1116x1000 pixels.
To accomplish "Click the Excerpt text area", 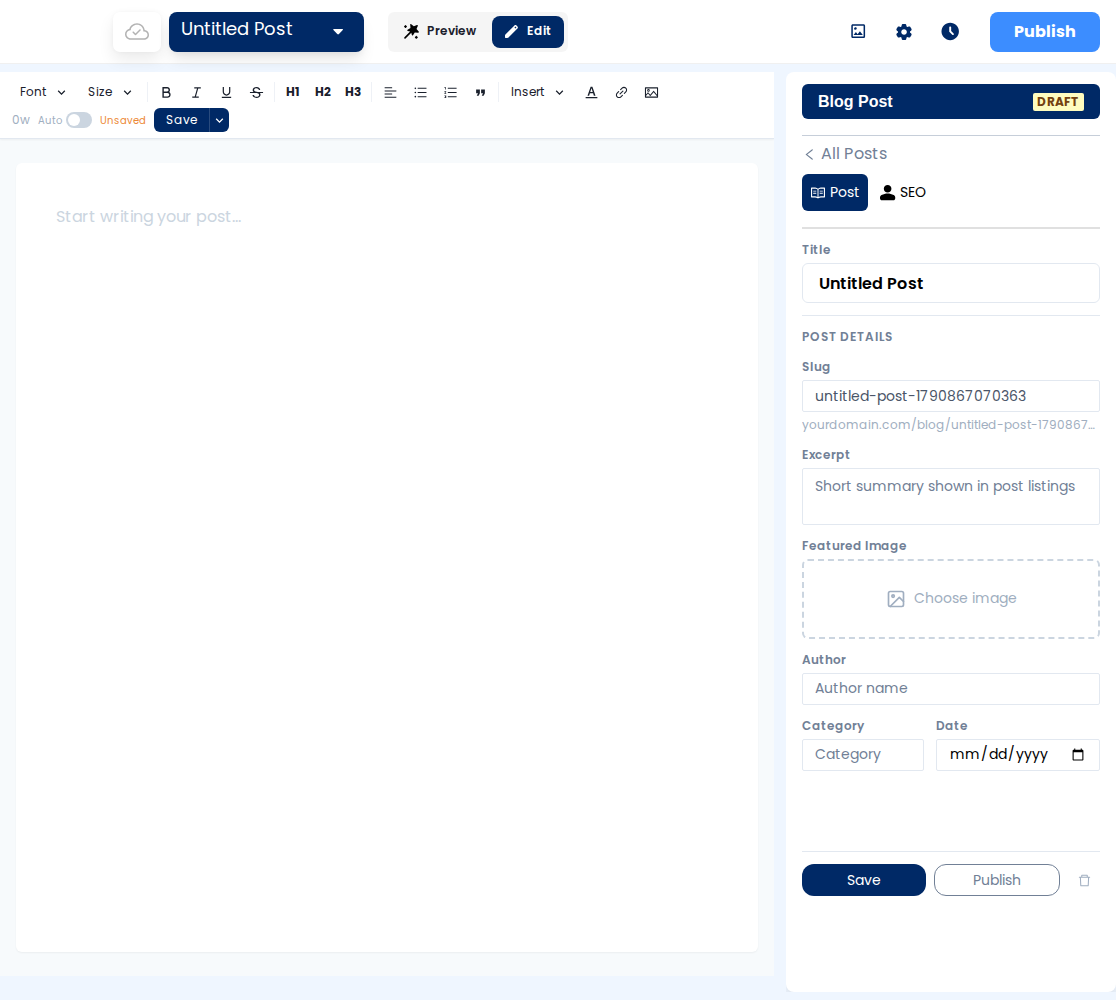I will (951, 497).
